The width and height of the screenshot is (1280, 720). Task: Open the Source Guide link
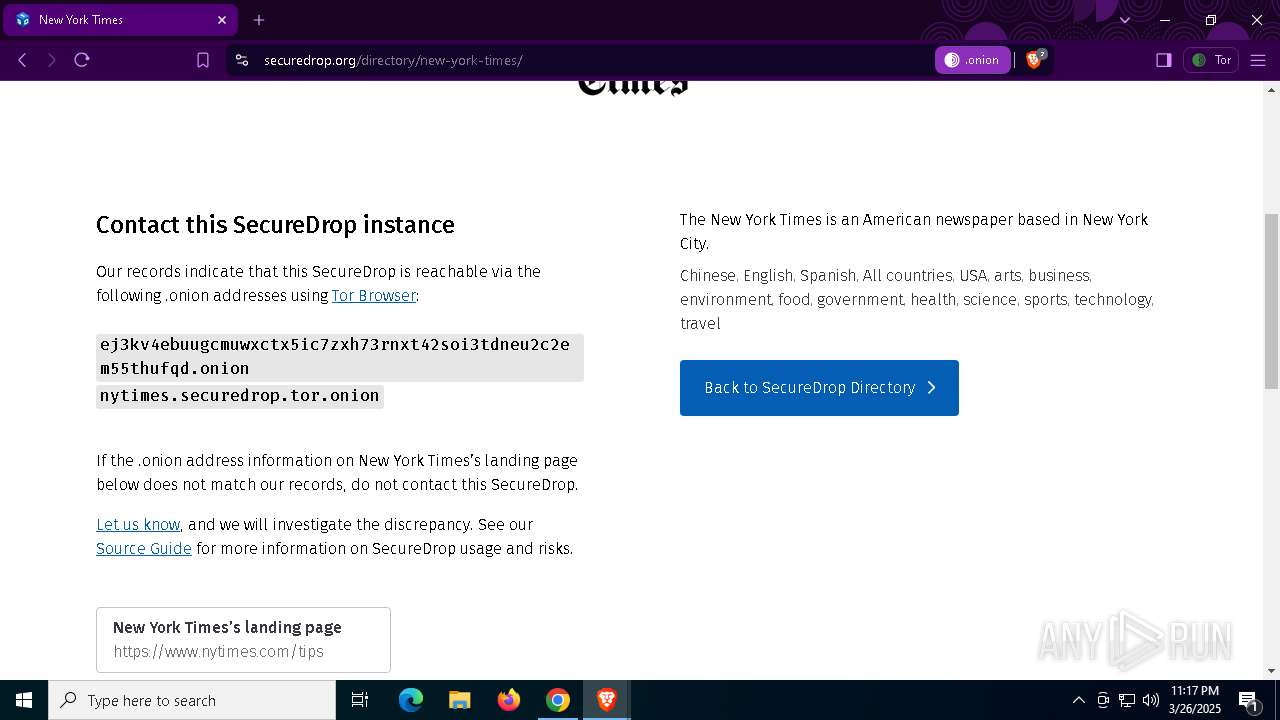(x=144, y=549)
